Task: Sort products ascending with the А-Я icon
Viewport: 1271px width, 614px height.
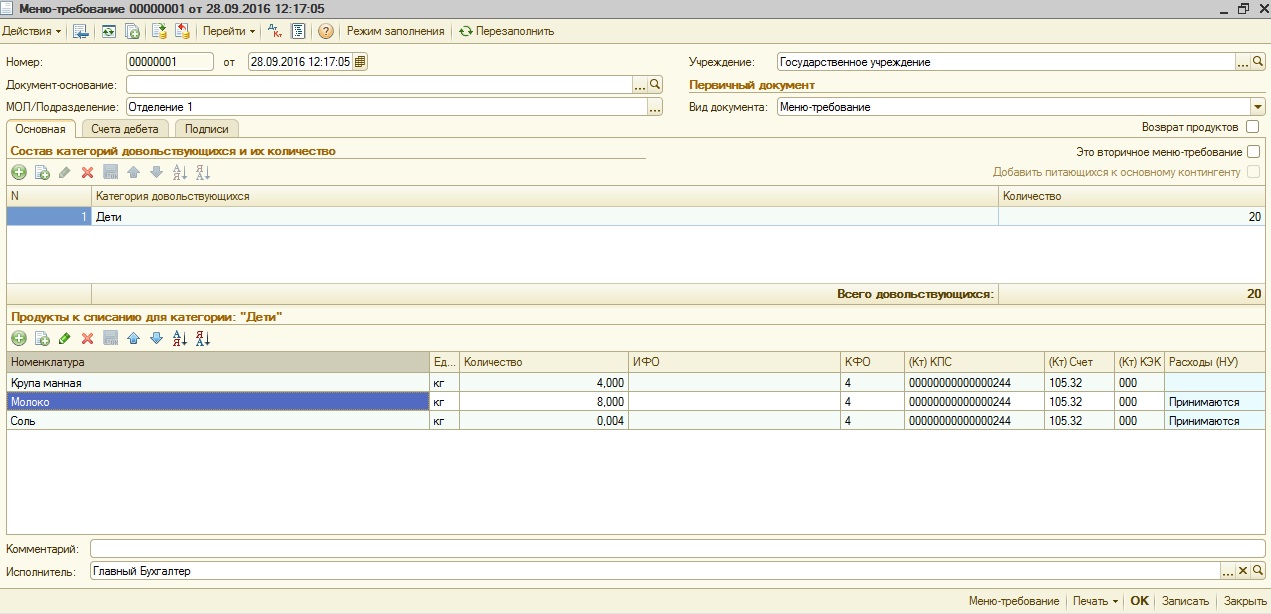Action: pos(180,339)
